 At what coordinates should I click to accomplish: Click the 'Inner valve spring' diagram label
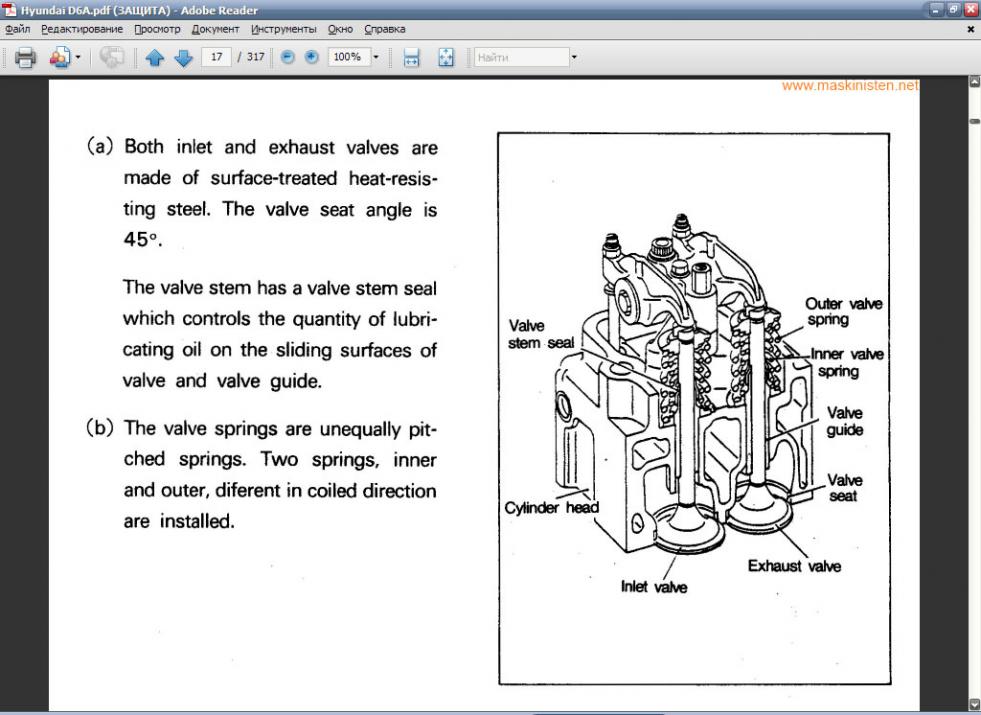pos(846,363)
